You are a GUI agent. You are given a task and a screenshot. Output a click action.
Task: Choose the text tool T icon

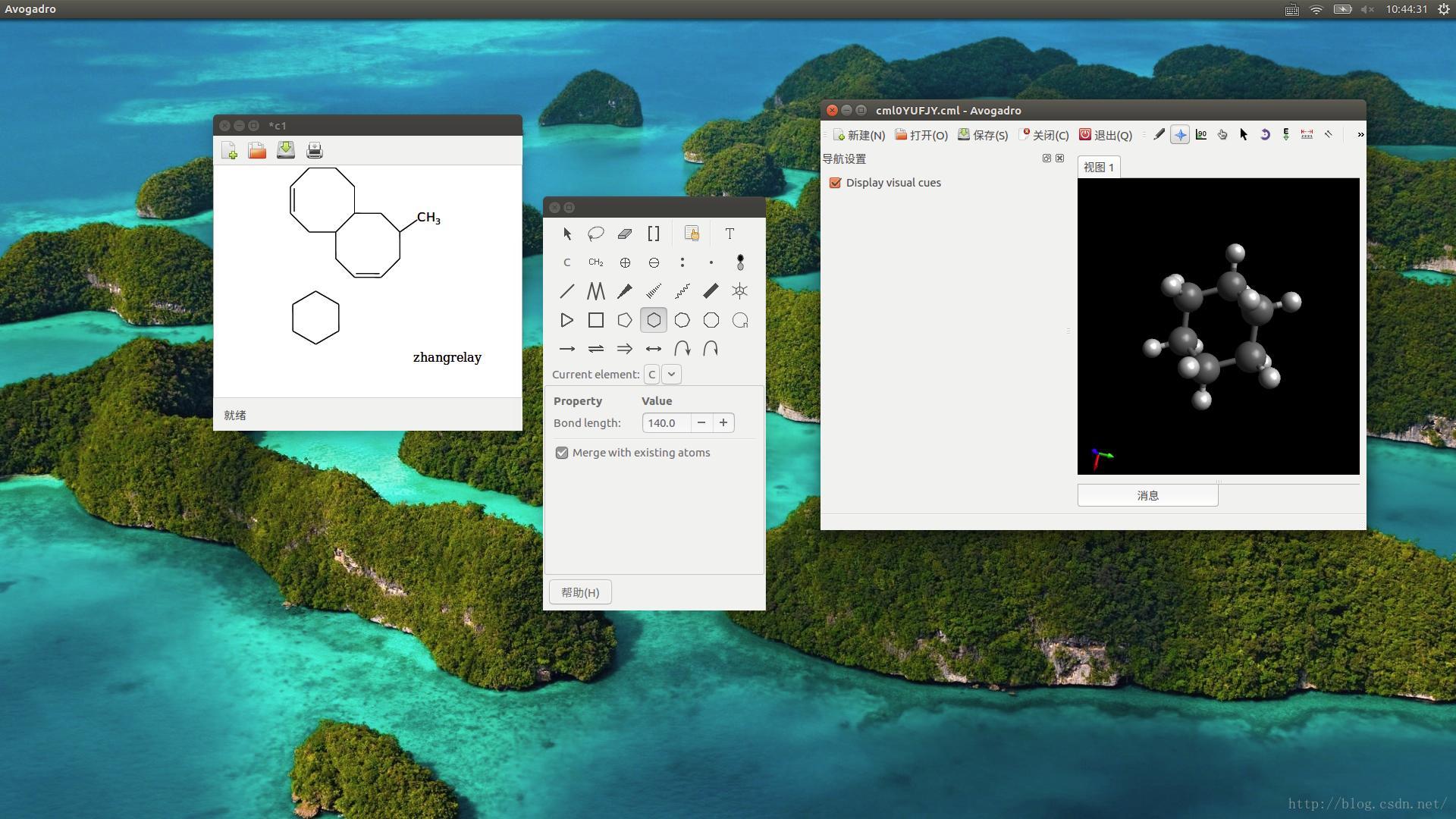[x=730, y=234]
